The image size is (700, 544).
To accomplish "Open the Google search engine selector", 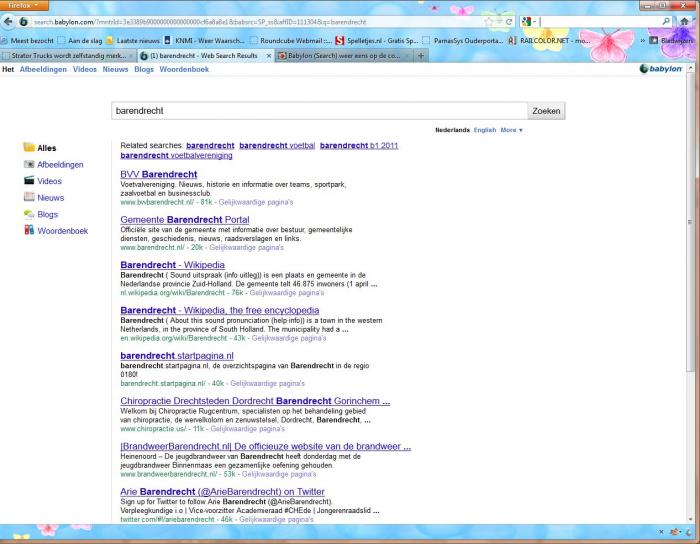I will coord(529,21).
